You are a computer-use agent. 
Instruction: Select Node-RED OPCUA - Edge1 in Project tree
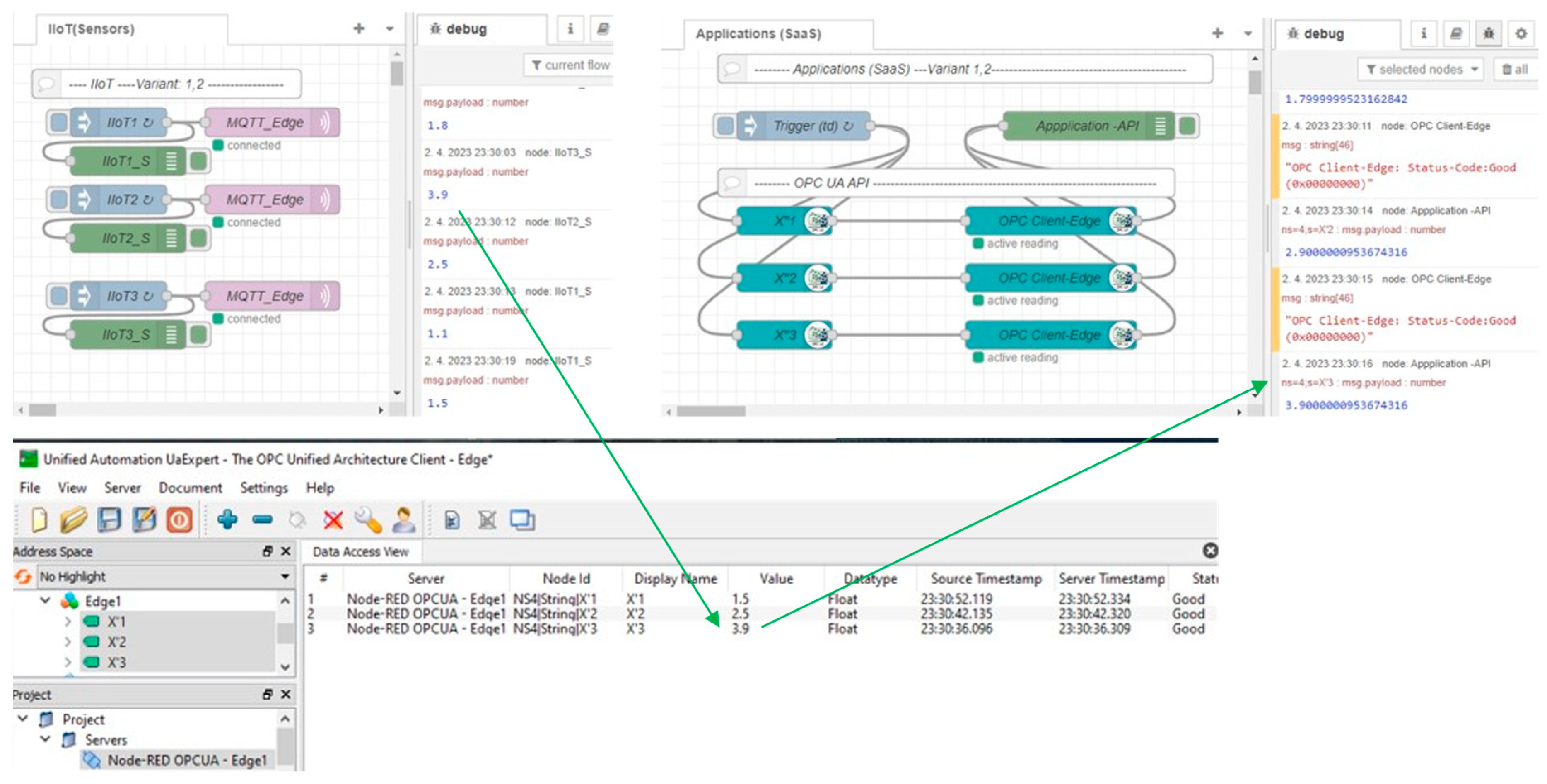pyautogui.click(x=186, y=760)
